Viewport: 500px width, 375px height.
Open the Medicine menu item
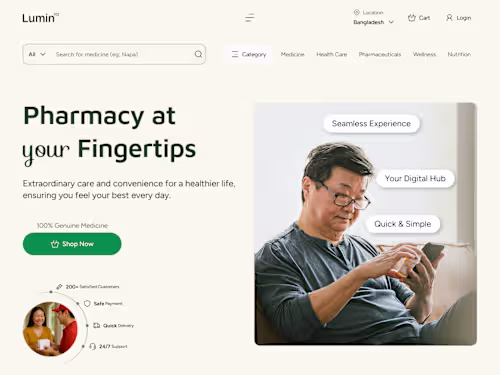point(292,54)
